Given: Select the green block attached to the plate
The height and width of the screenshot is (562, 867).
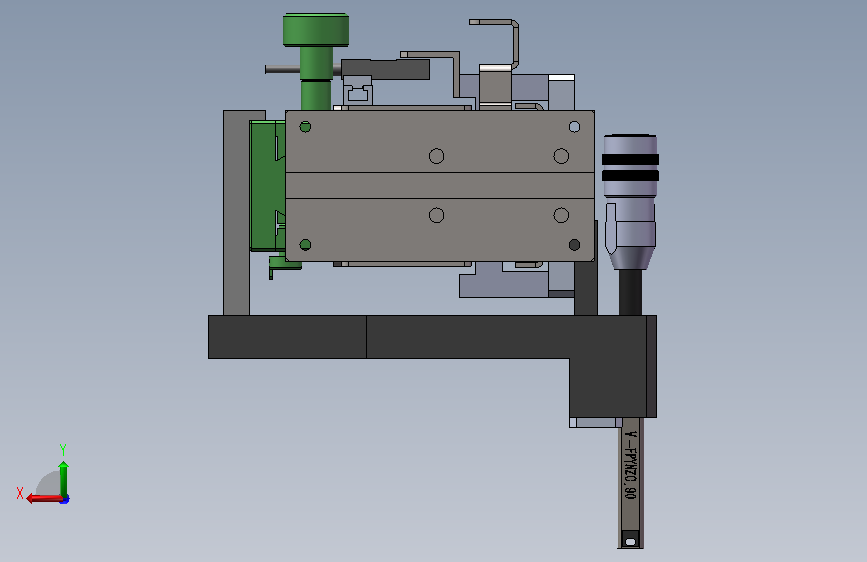Looking at the screenshot, I should (267, 185).
